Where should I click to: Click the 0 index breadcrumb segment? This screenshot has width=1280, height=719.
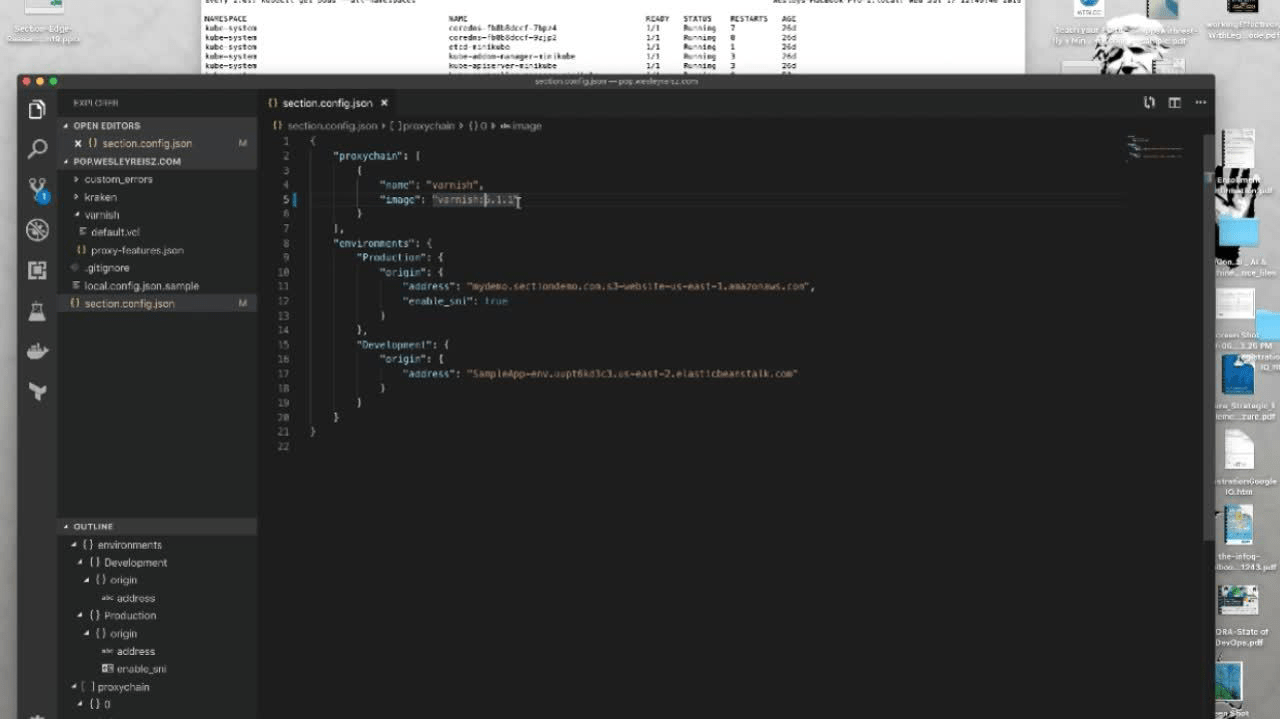pos(477,126)
